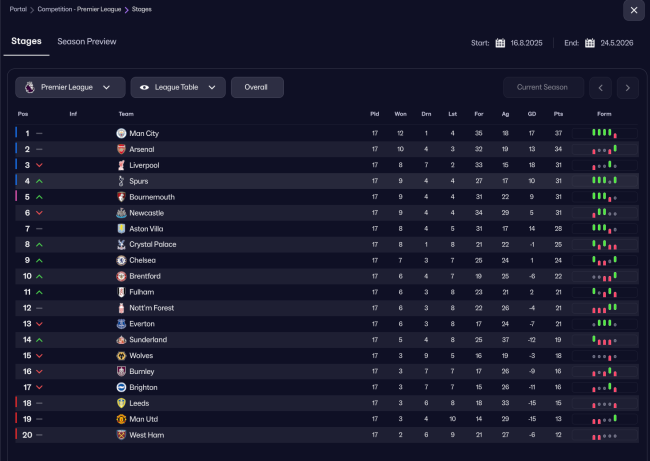Click the Newcastle club badge icon
This screenshot has width=650, height=461.
tap(122, 213)
